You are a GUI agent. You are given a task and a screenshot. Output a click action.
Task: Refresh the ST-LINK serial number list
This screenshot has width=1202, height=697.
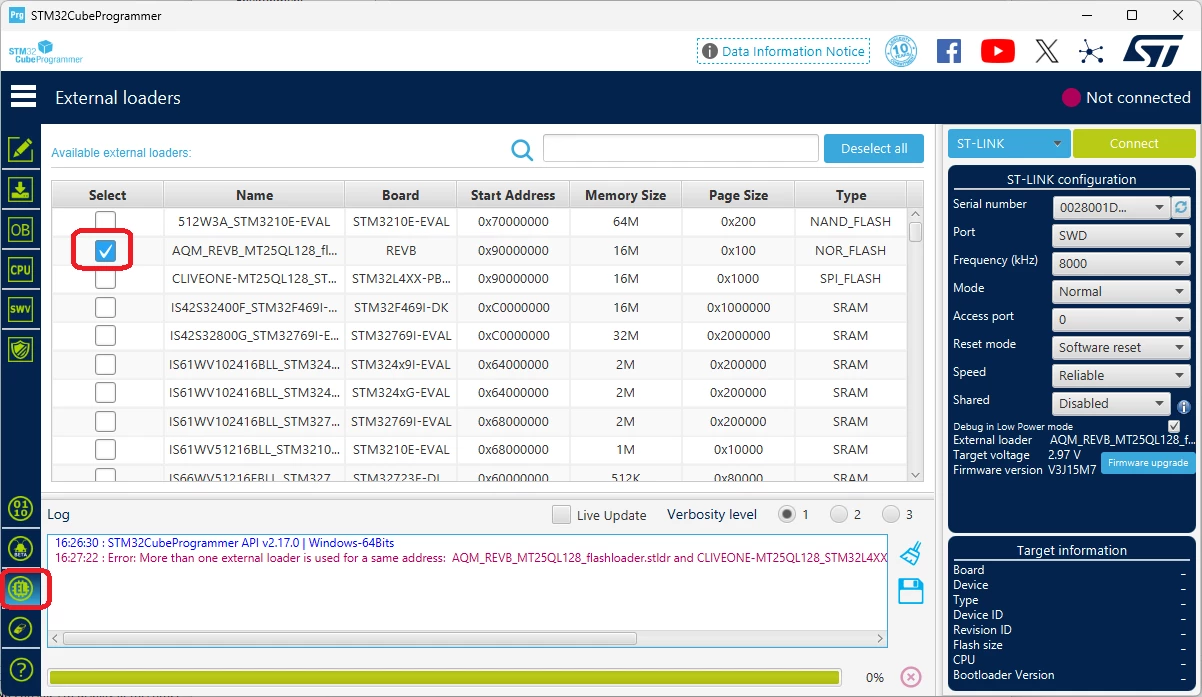(x=1181, y=207)
